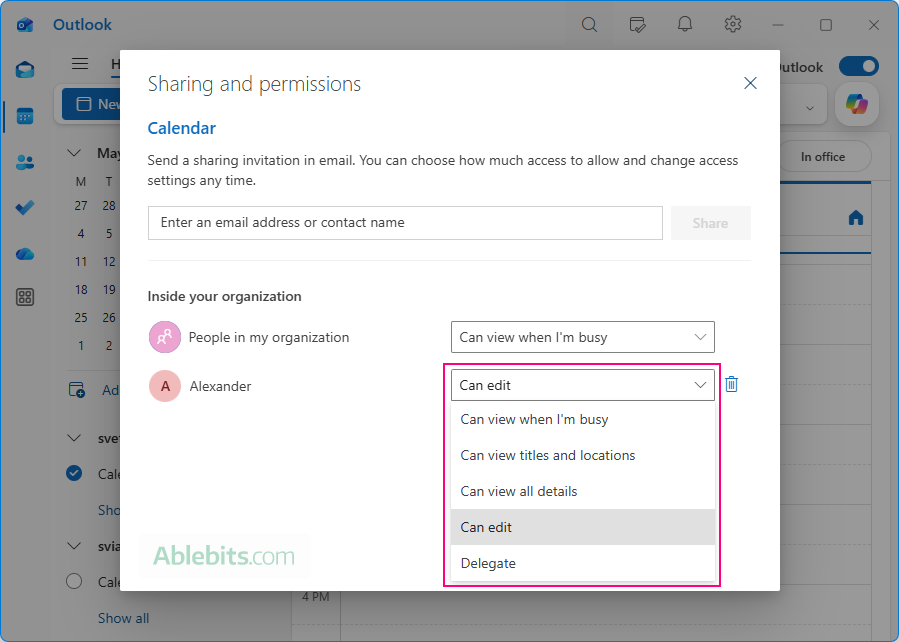The height and width of the screenshot is (642, 899).
Task: Select day 4 in mini calendar
Action: coord(81,233)
